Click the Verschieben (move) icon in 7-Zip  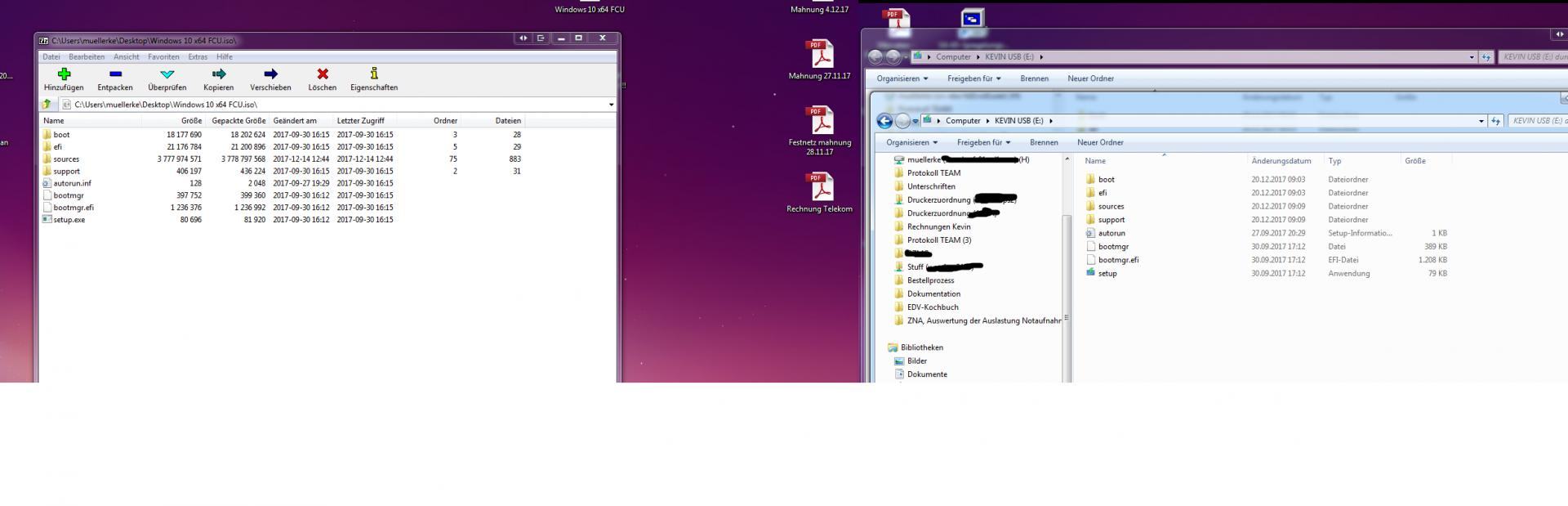coord(270,74)
